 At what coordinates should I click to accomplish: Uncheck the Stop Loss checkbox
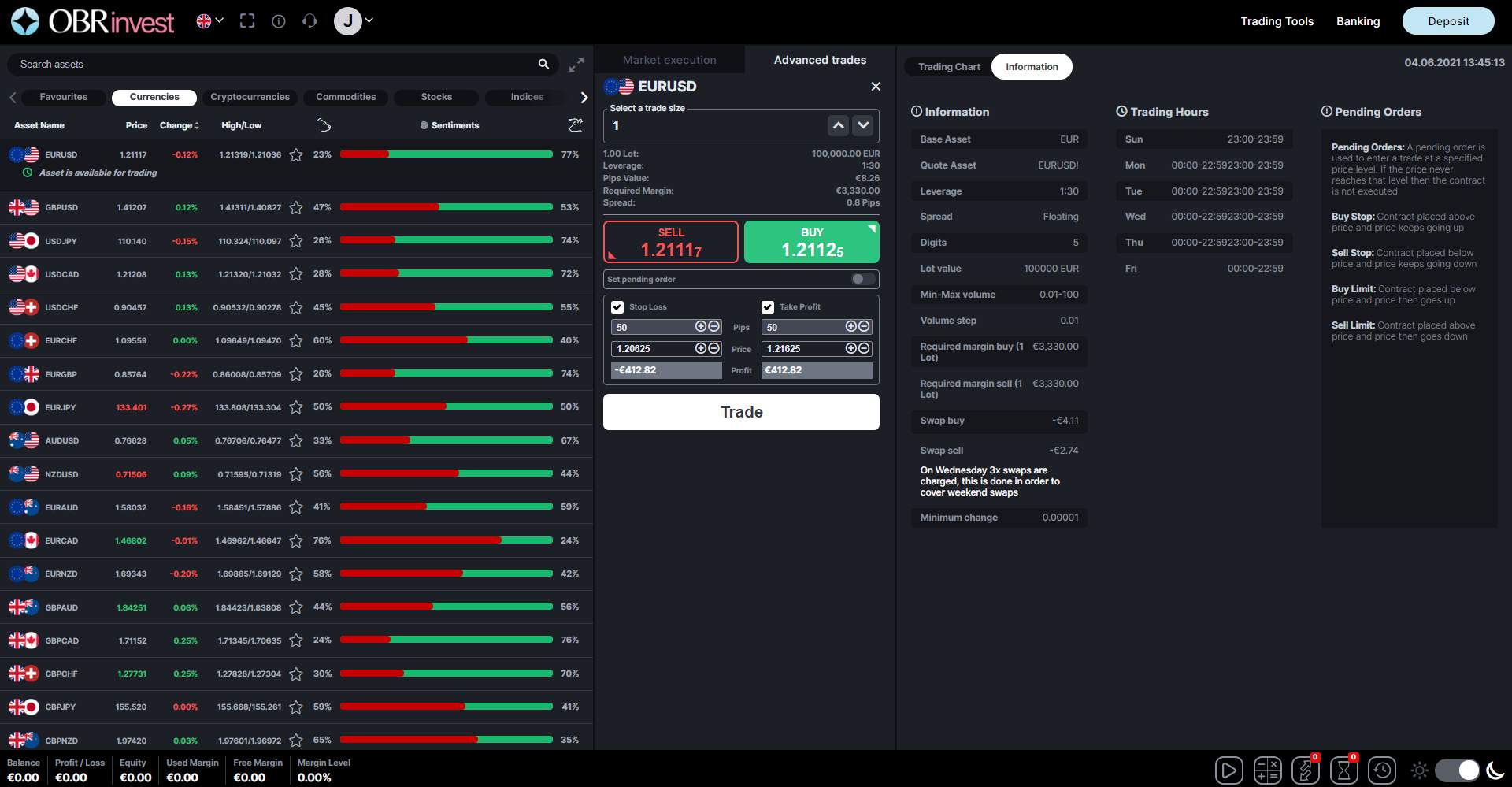[617, 306]
